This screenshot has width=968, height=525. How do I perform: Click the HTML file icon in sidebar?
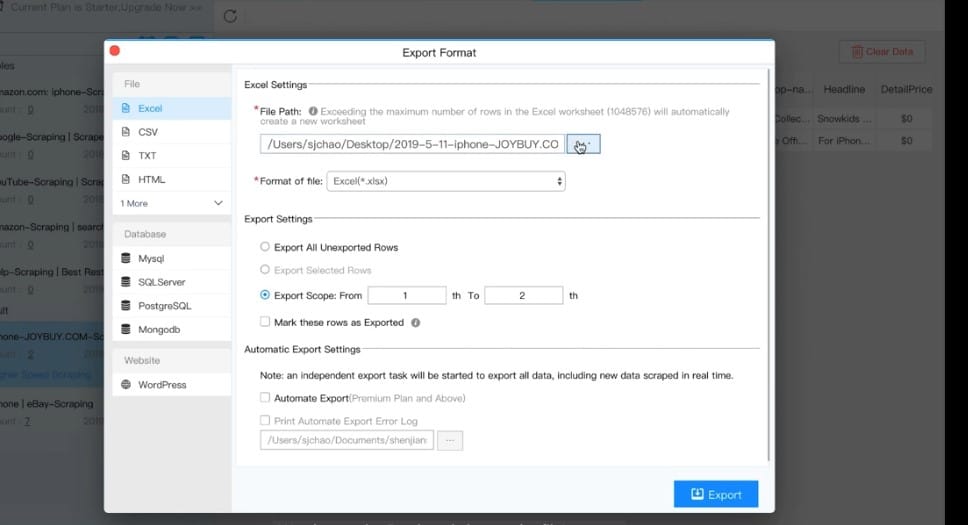(x=126, y=179)
